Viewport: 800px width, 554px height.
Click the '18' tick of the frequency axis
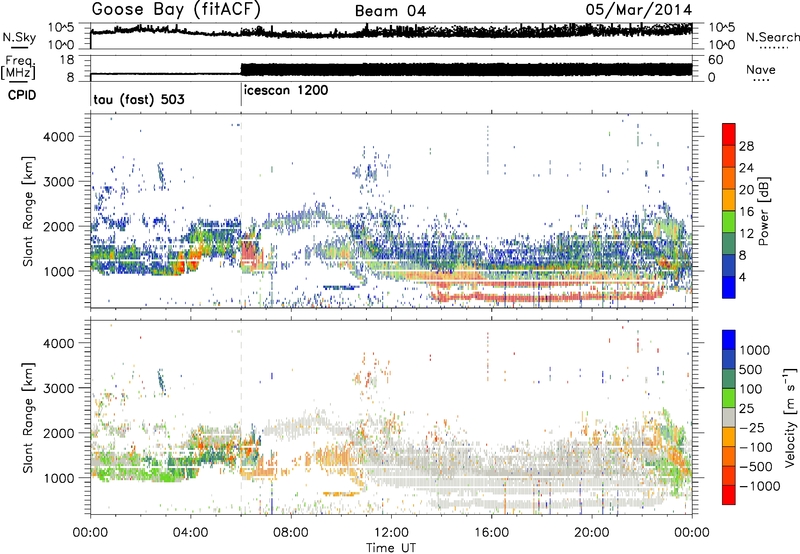67,60
